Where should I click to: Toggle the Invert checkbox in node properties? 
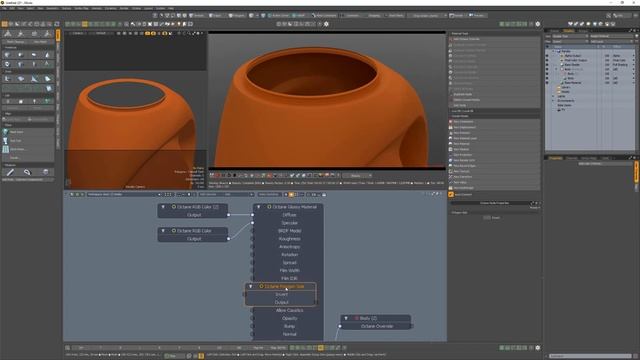click(x=487, y=218)
